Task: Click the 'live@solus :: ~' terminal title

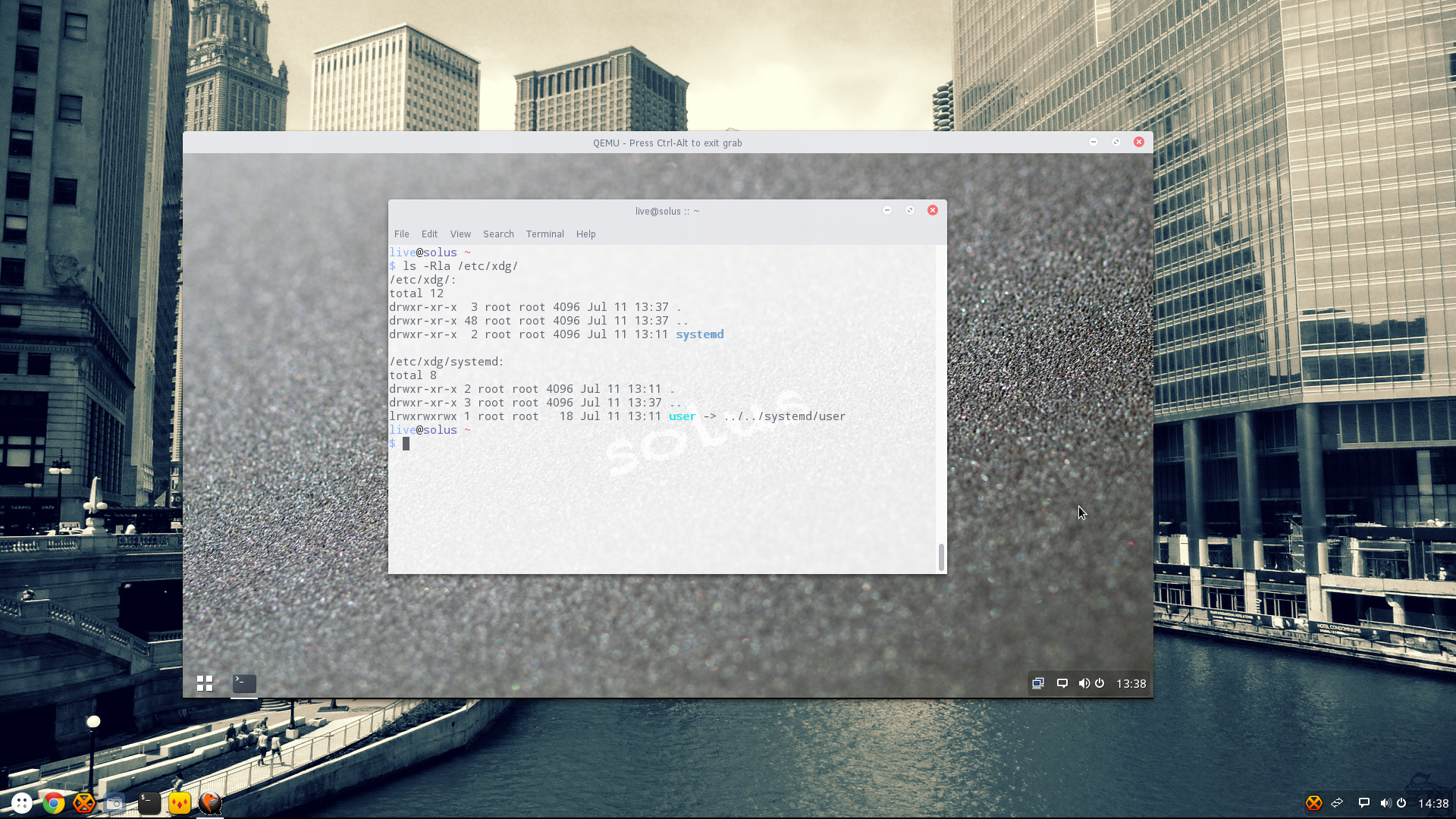Action: tap(667, 211)
